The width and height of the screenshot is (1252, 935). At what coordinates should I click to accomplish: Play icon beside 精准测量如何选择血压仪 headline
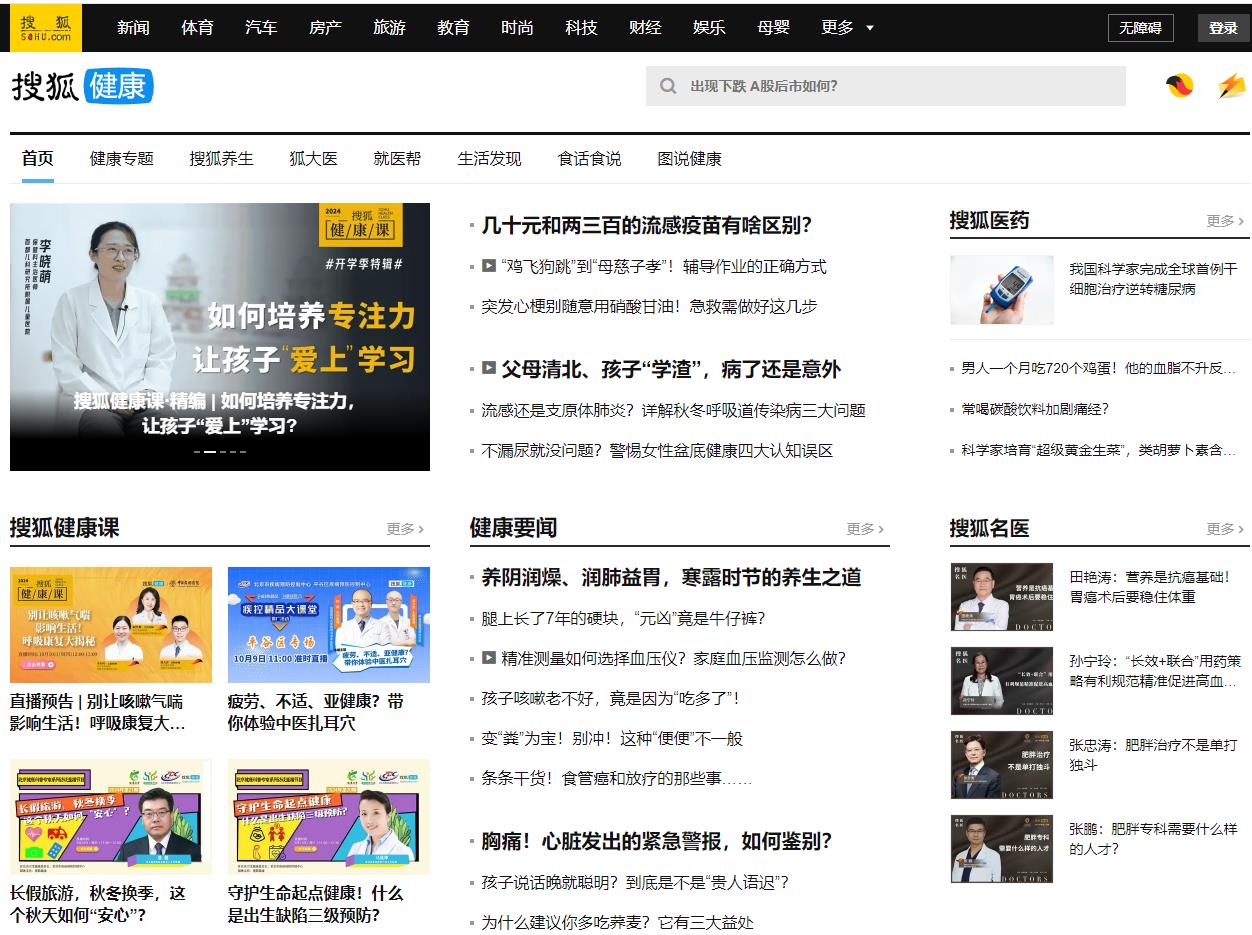[x=489, y=658]
